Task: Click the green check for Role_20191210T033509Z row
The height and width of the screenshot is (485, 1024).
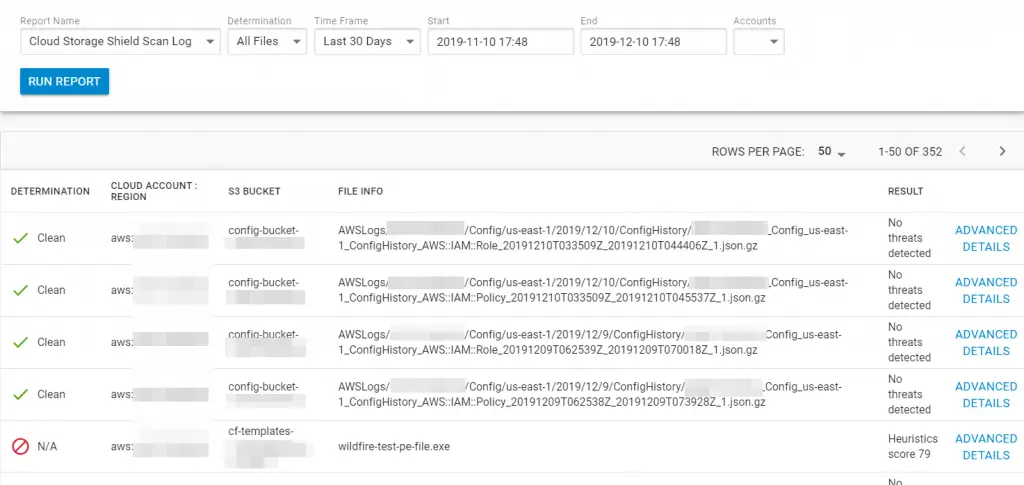Action: 21,238
